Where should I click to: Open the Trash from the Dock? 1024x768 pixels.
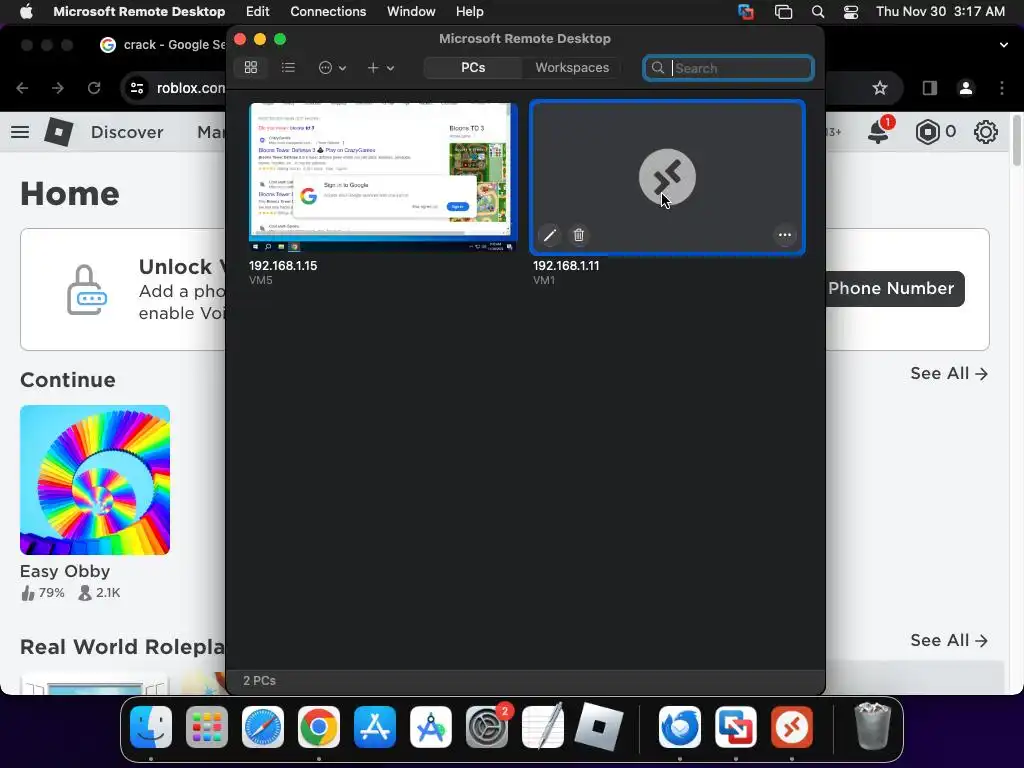pyautogui.click(x=872, y=726)
